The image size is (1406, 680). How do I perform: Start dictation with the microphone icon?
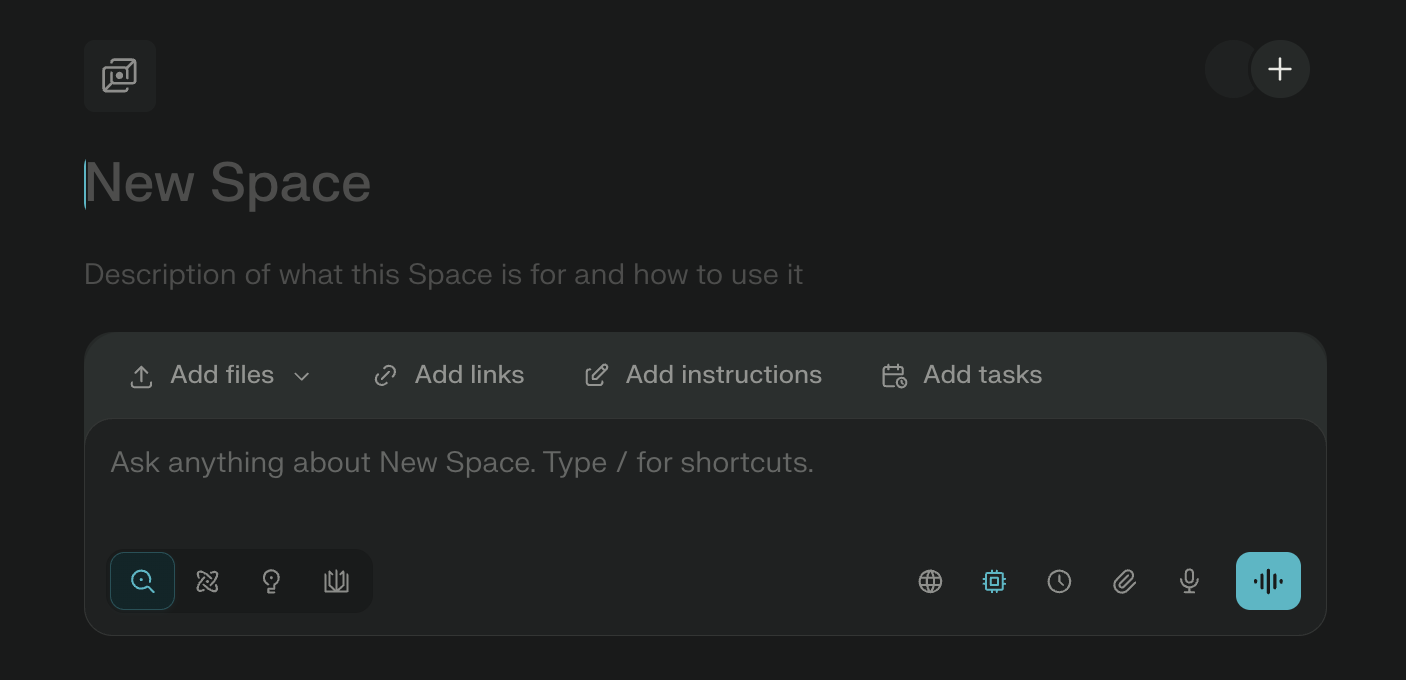(1188, 581)
